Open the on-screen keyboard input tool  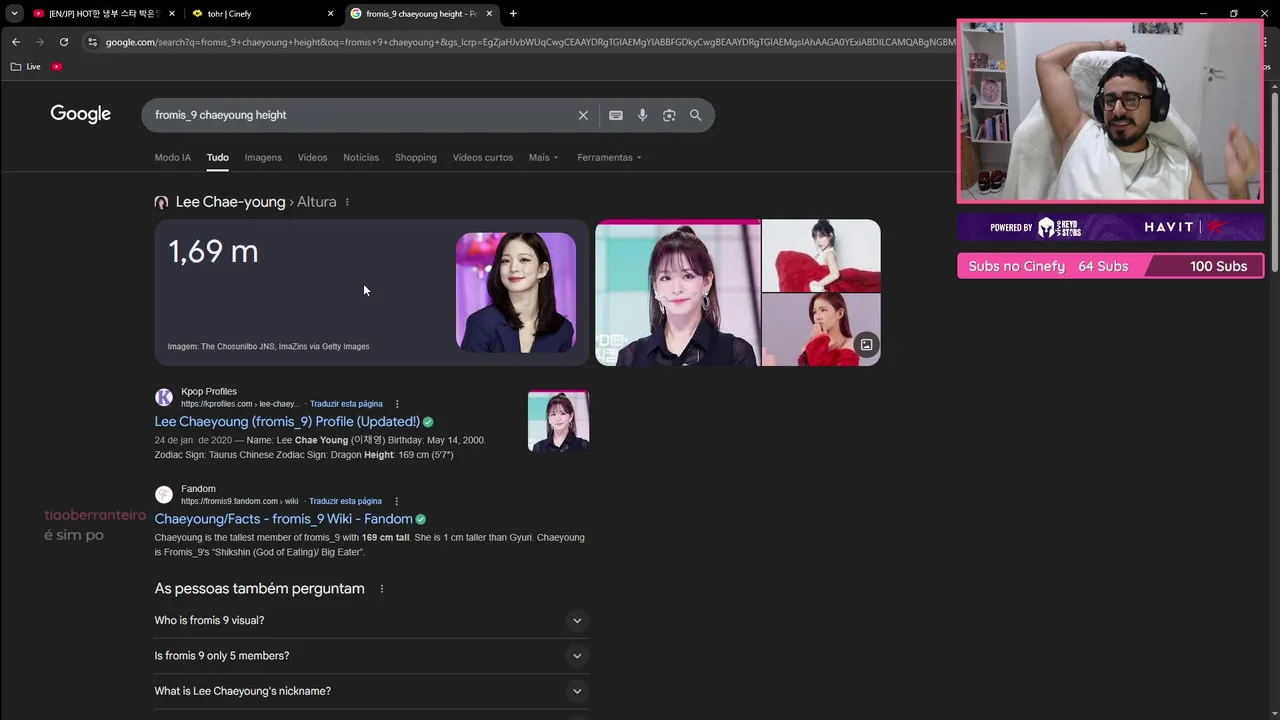616,115
